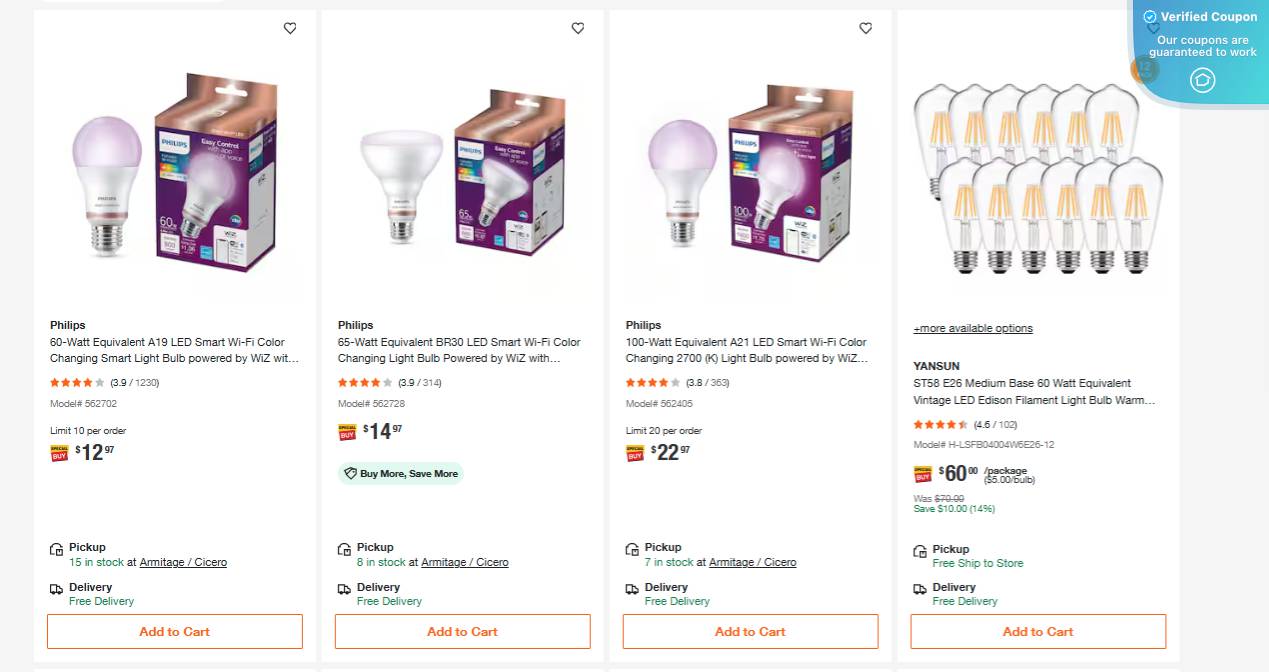Click the home icon in the Verified Coupon popup
1269x672 pixels.
(x=1202, y=80)
